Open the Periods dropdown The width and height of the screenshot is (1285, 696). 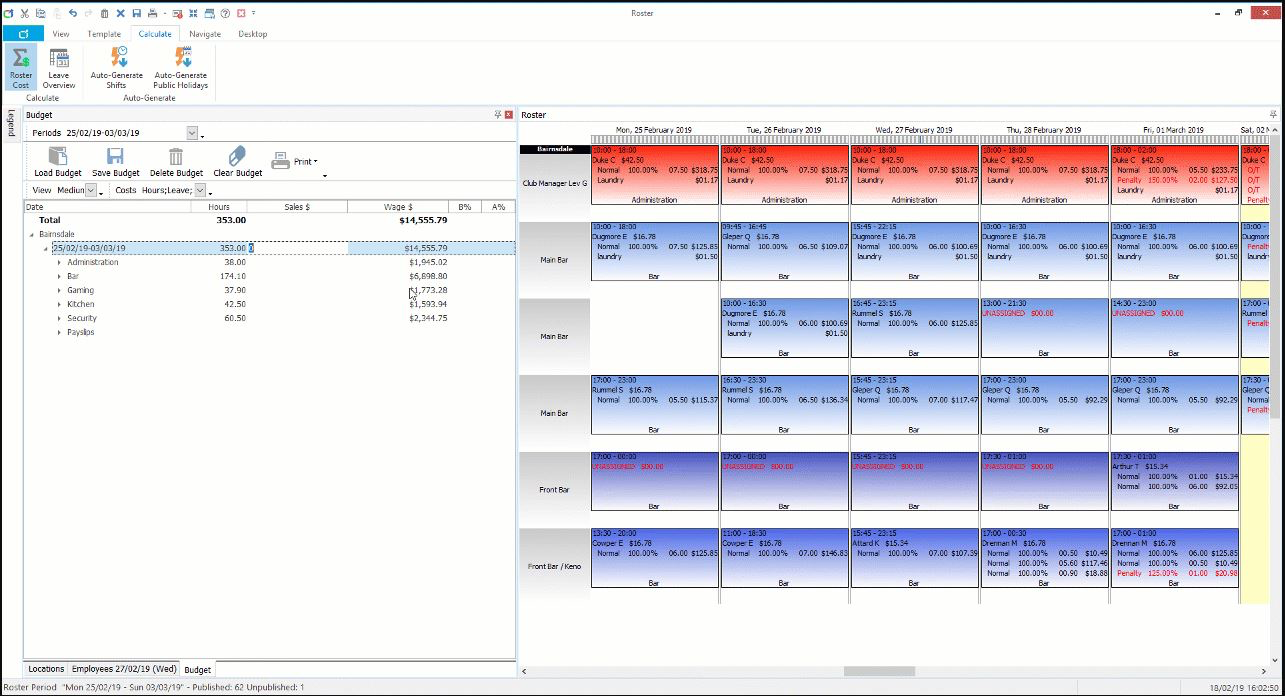pyautogui.click(x=192, y=132)
